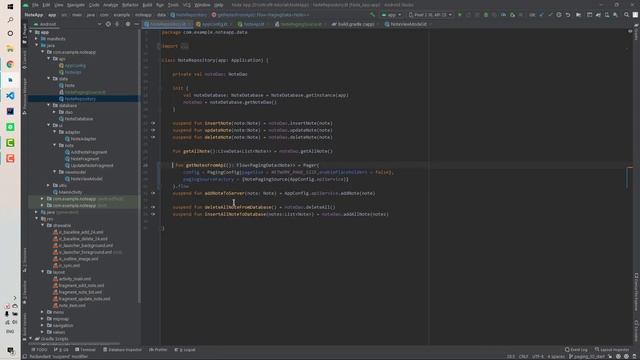
Task: Open the Refactor menu
Action: (130, 5)
